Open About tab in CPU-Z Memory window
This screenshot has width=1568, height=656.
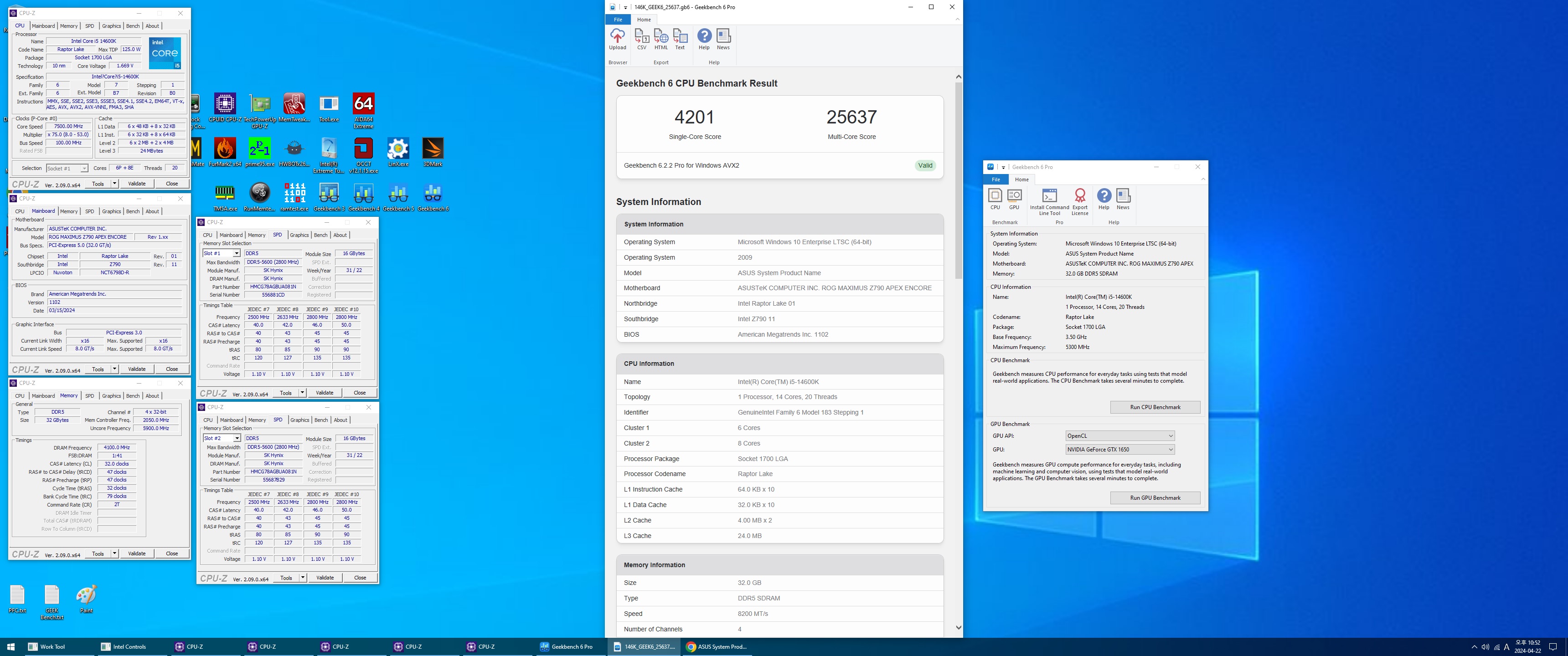(x=152, y=395)
